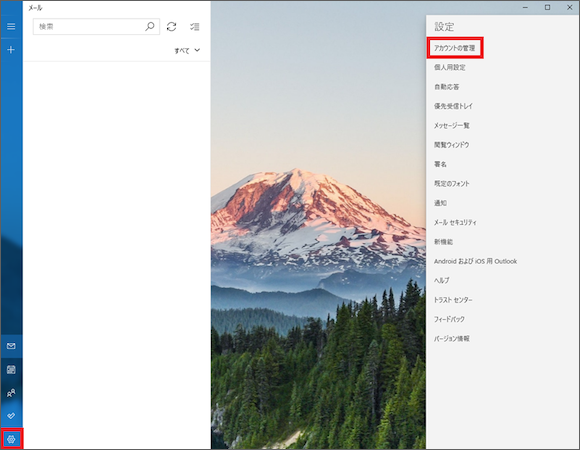Select フィードバック option
The width and height of the screenshot is (580, 450).
(449, 319)
